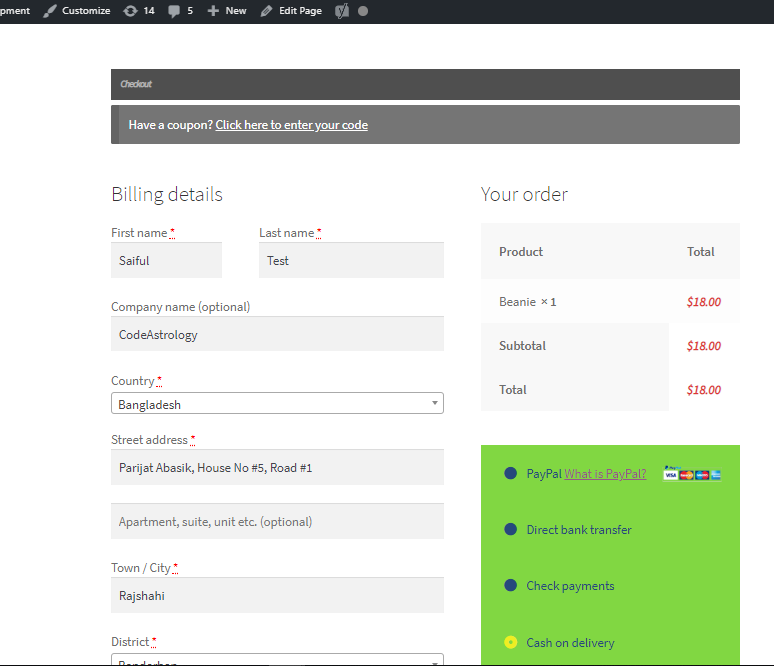Click the First name field containing Saiful
This screenshot has height=666, width=774.
coord(166,260)
